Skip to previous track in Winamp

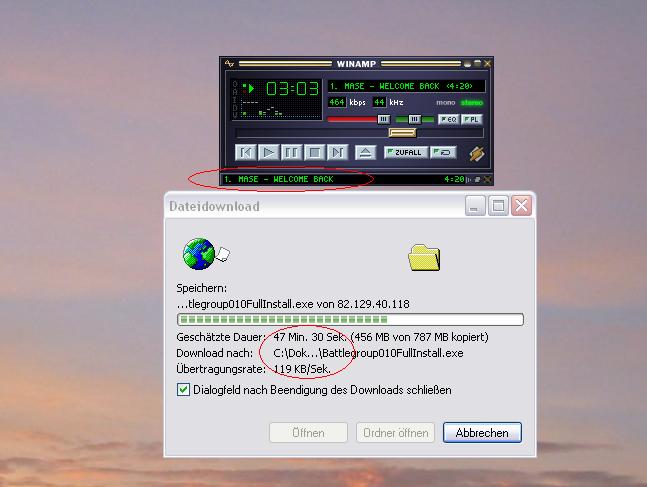point(246,153)
